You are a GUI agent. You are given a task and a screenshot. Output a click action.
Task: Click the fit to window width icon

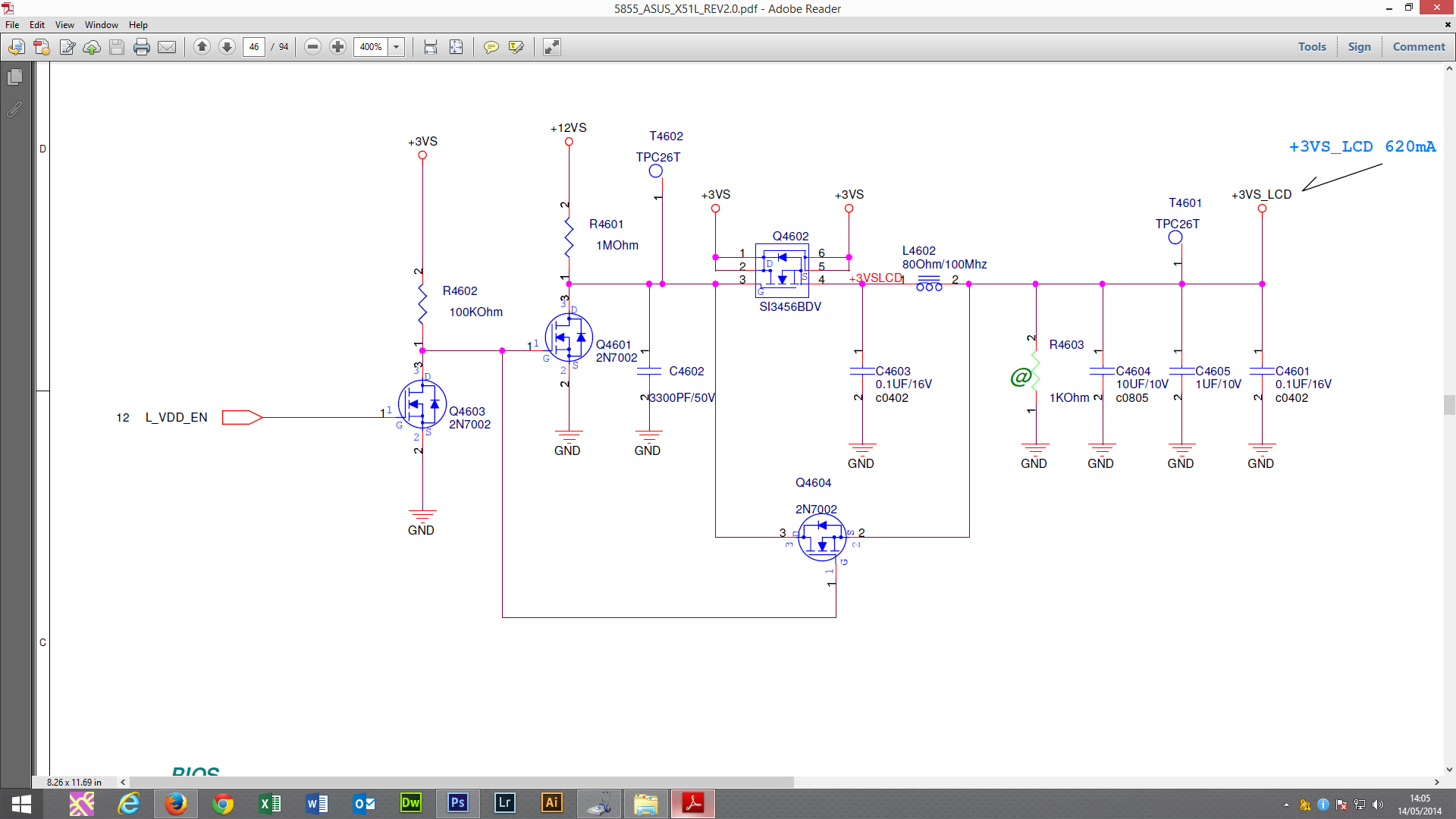pyautogui.click(x=431, y=47)
